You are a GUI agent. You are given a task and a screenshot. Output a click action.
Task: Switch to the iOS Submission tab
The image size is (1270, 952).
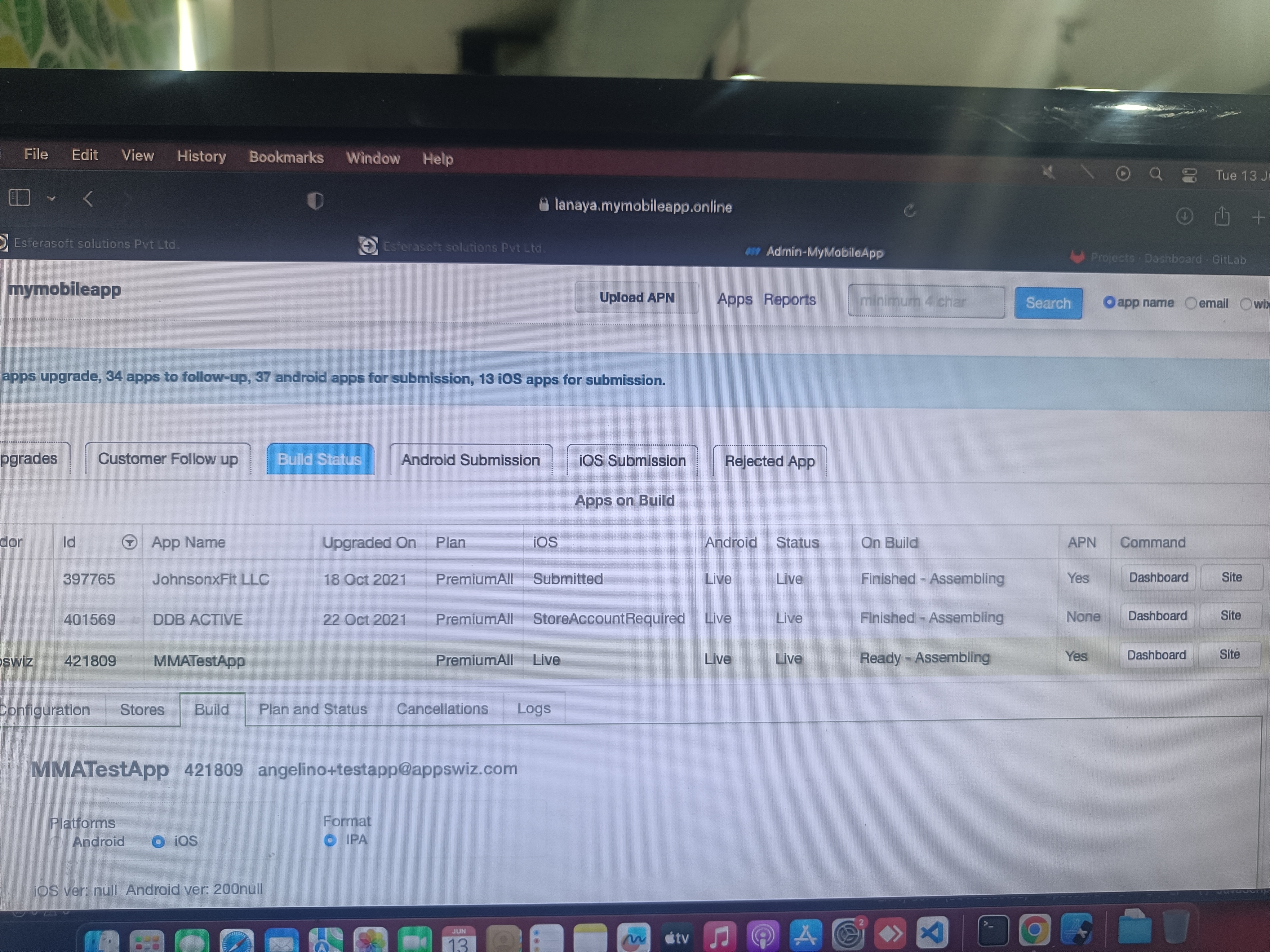632,461
